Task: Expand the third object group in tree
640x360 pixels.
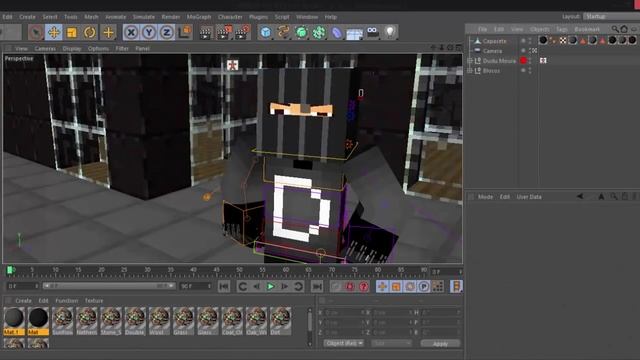Action: click(470, 61)
